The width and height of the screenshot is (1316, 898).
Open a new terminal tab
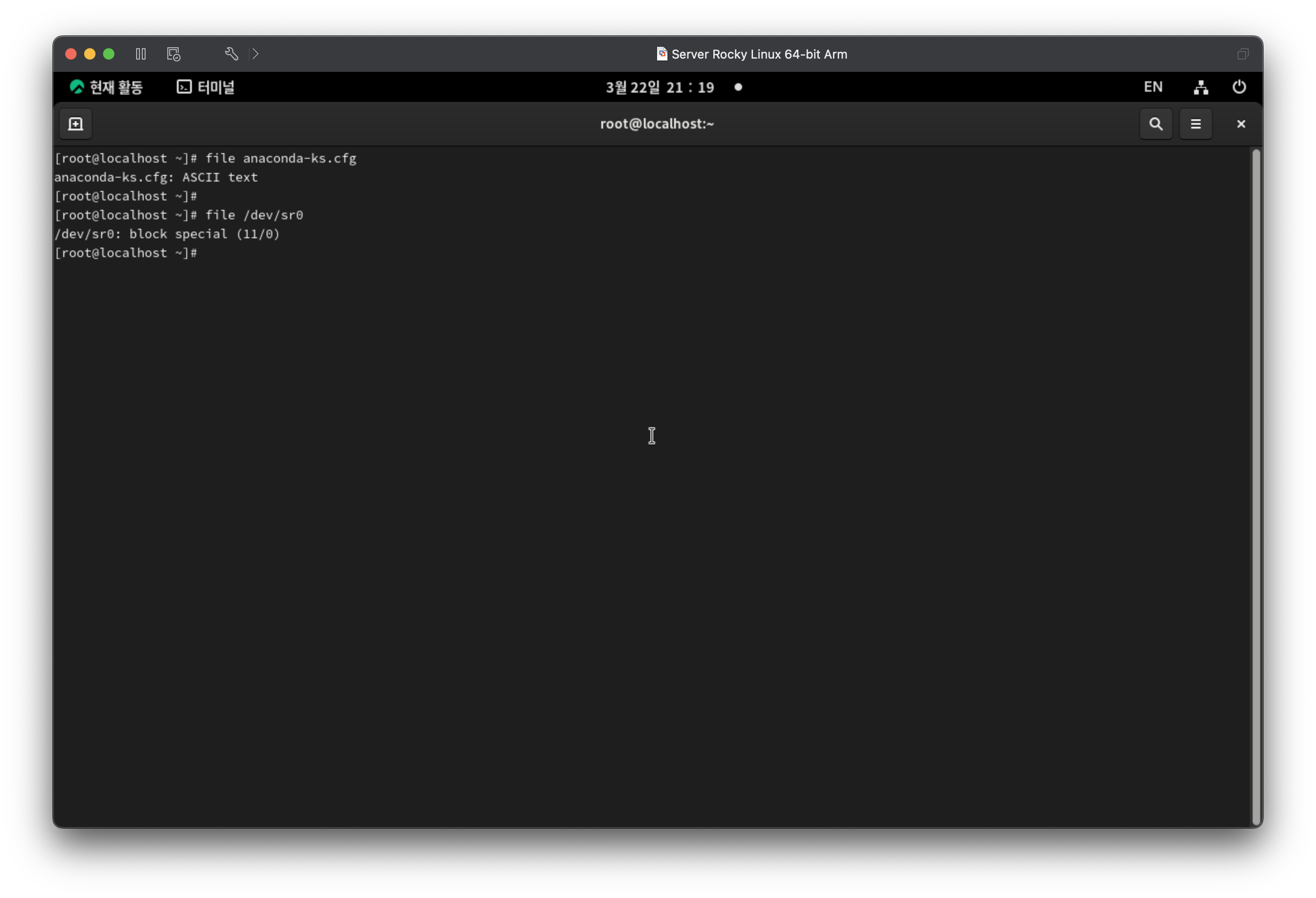[x=76, y=124]
